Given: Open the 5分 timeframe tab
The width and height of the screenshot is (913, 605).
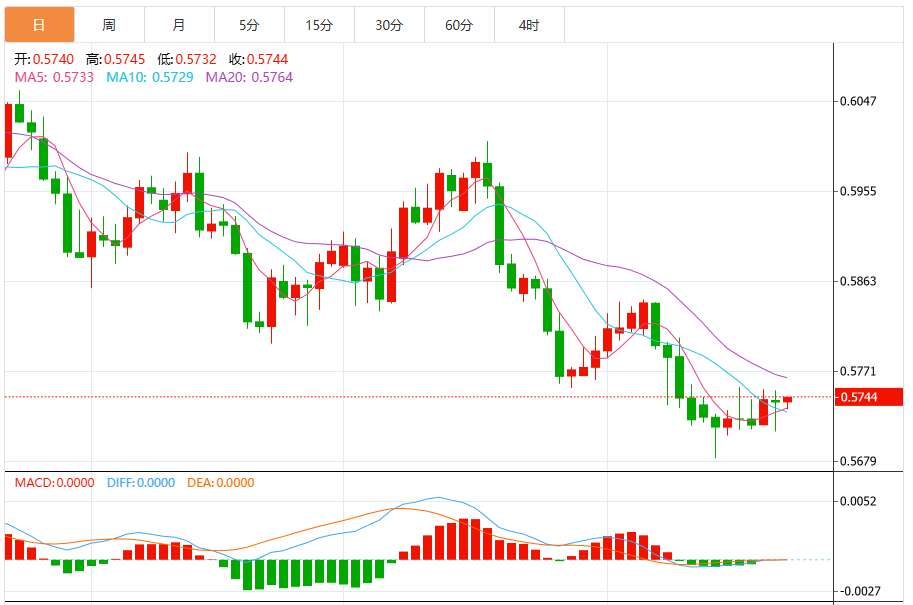Looking at the screenshot, I should [249, 25].
